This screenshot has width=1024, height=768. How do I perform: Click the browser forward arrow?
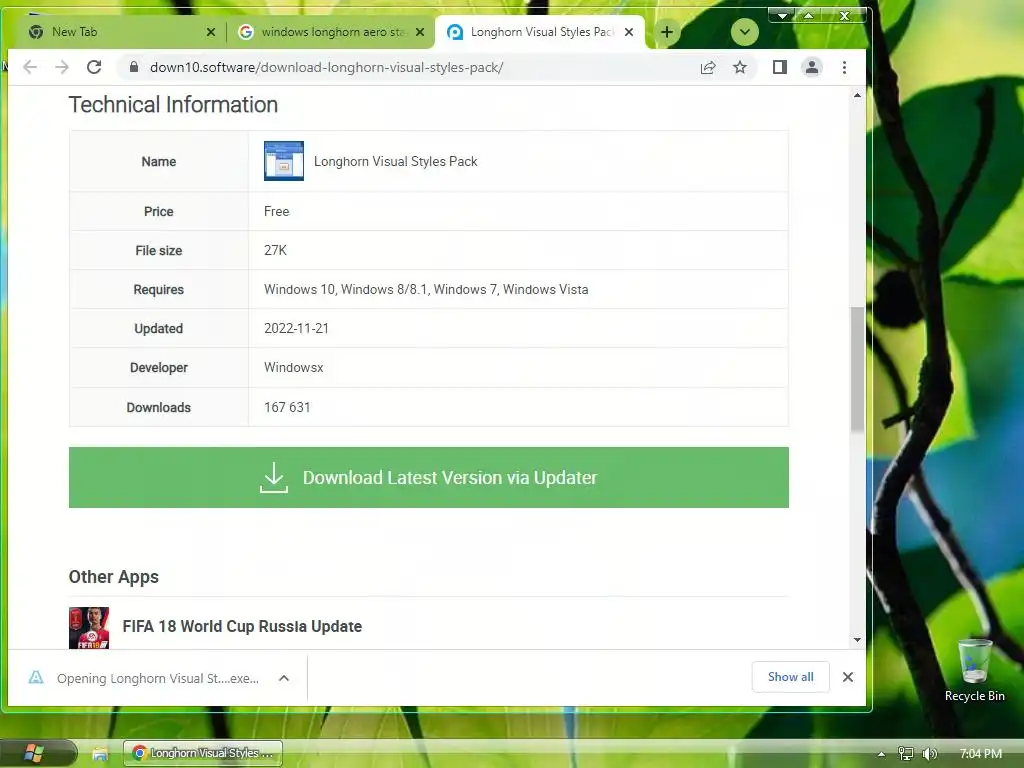62,67
